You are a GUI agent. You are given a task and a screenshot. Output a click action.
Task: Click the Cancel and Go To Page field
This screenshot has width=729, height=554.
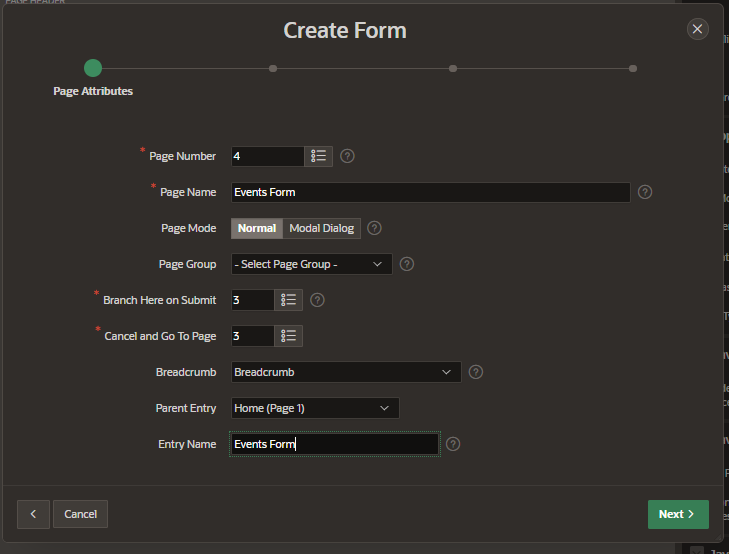252,336
